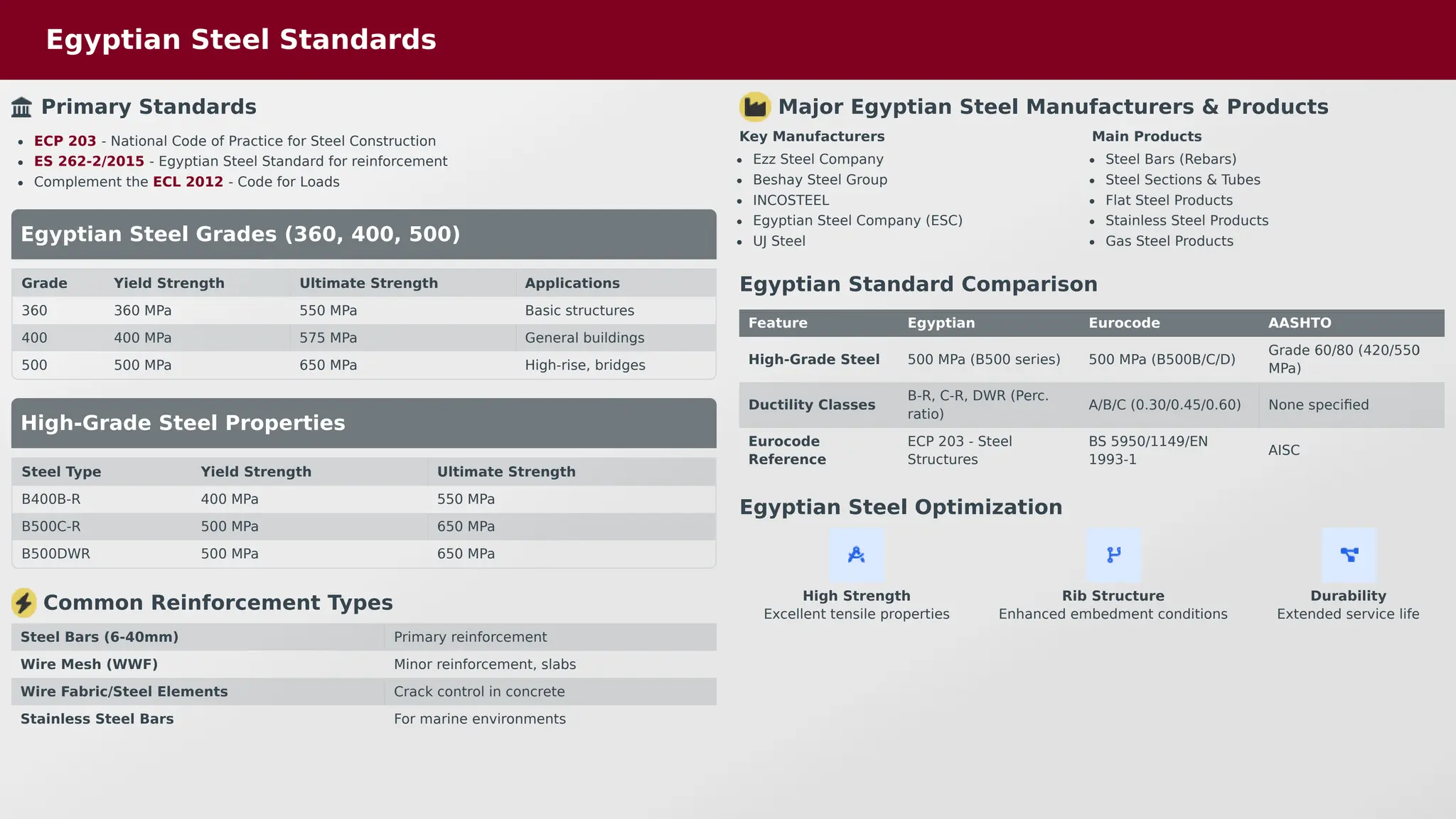The image size is (1456, 819).
Task: Click the Egyptian Standard Comparison heading
Action: pos(919,284)
